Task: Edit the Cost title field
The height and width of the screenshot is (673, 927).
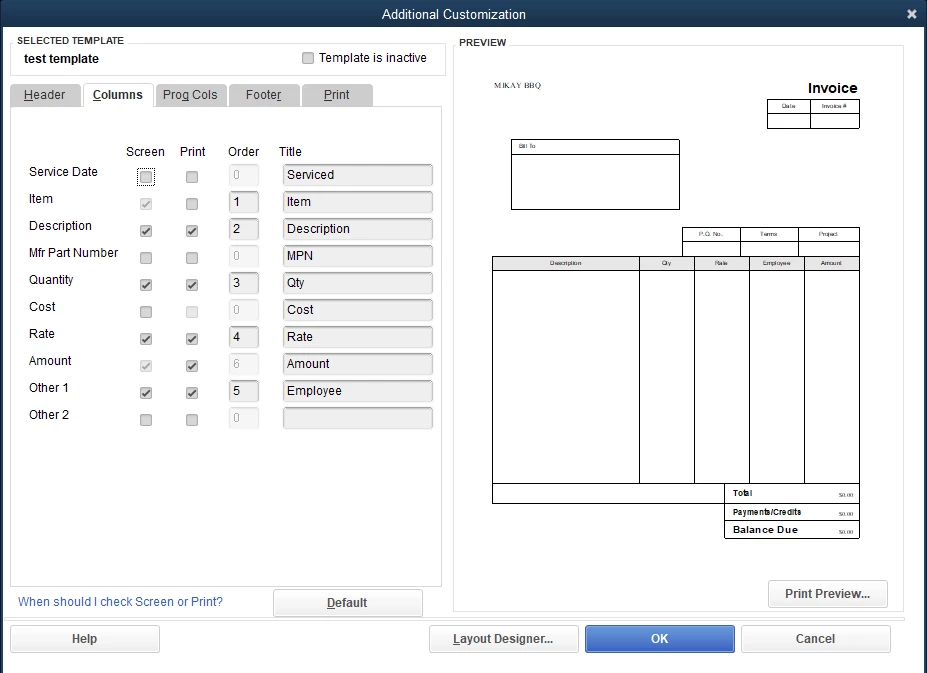Action: coord(358,310)
